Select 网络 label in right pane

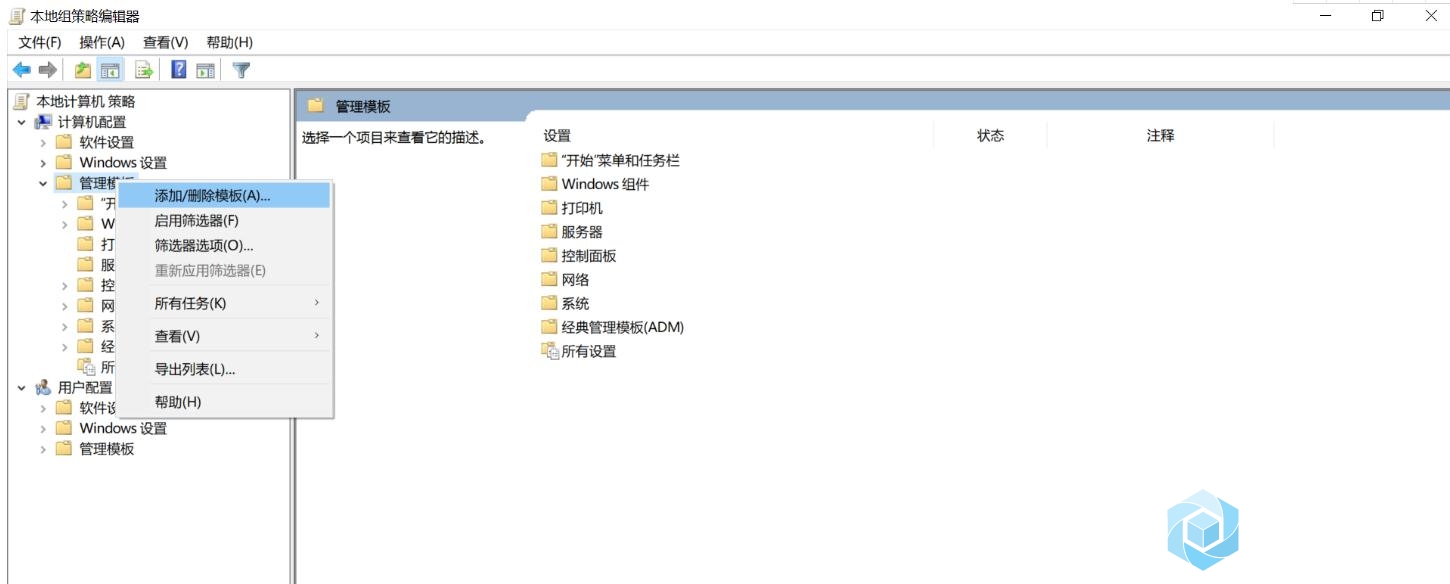pyautogui.click(x=575, y=280)
